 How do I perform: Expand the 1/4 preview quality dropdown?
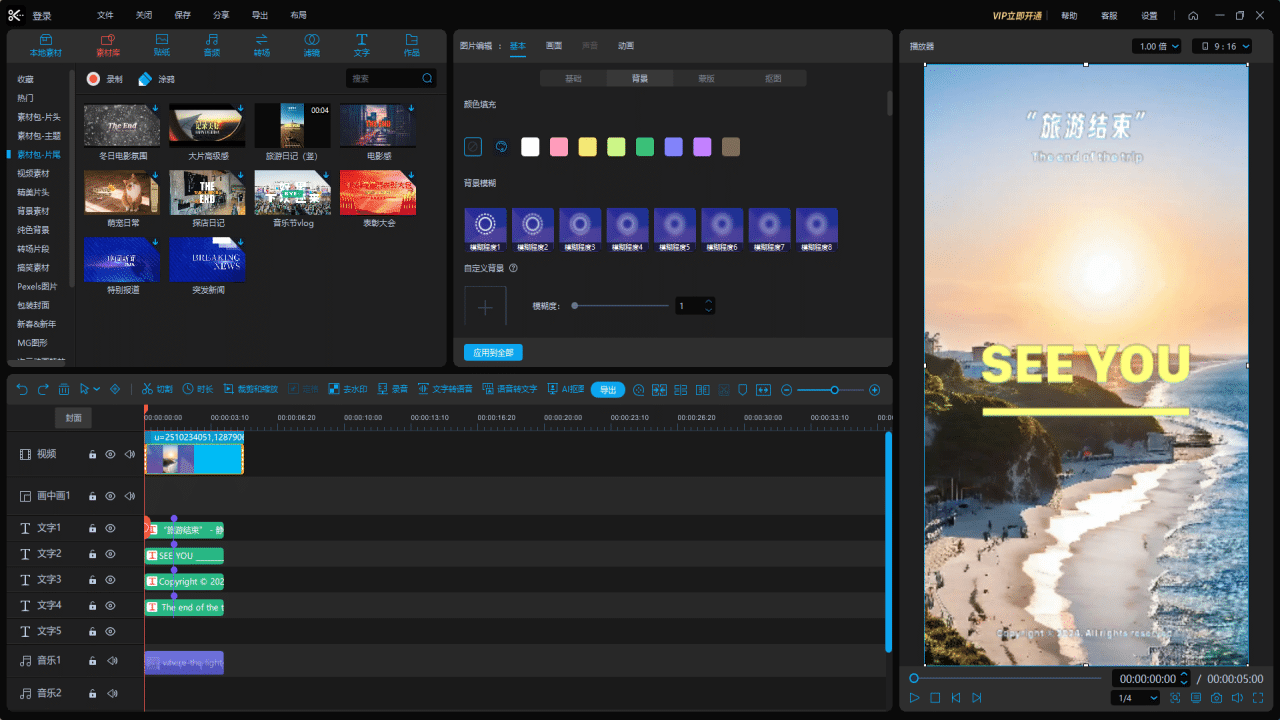point(1135,698)
